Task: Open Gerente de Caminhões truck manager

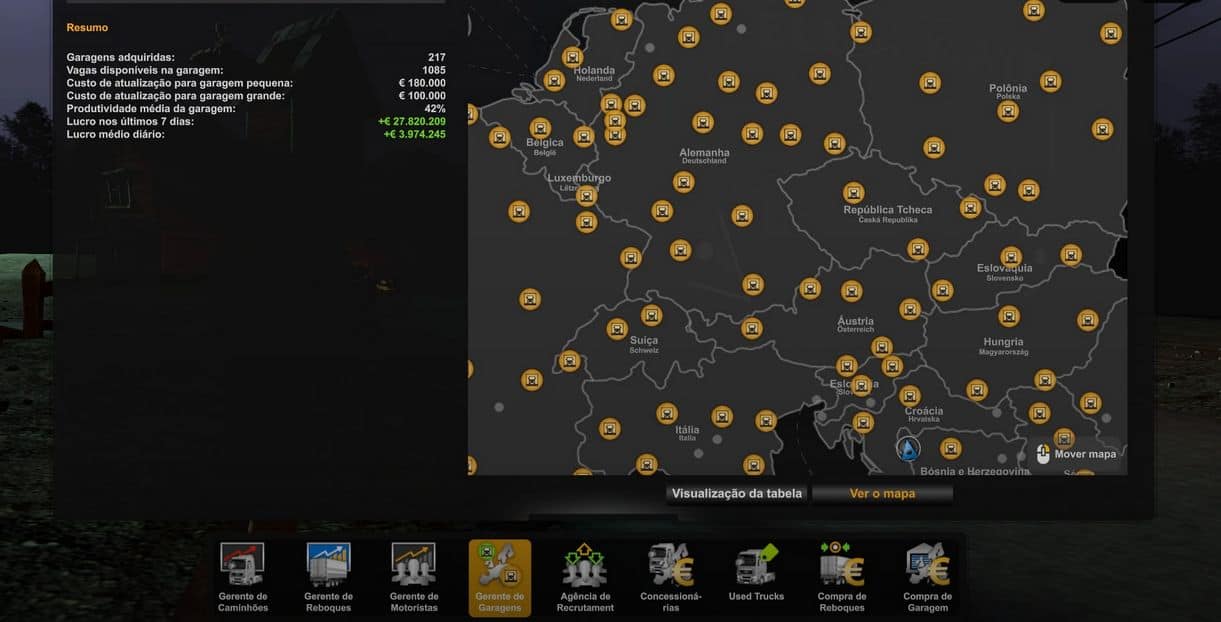Action: click(242, 577)
